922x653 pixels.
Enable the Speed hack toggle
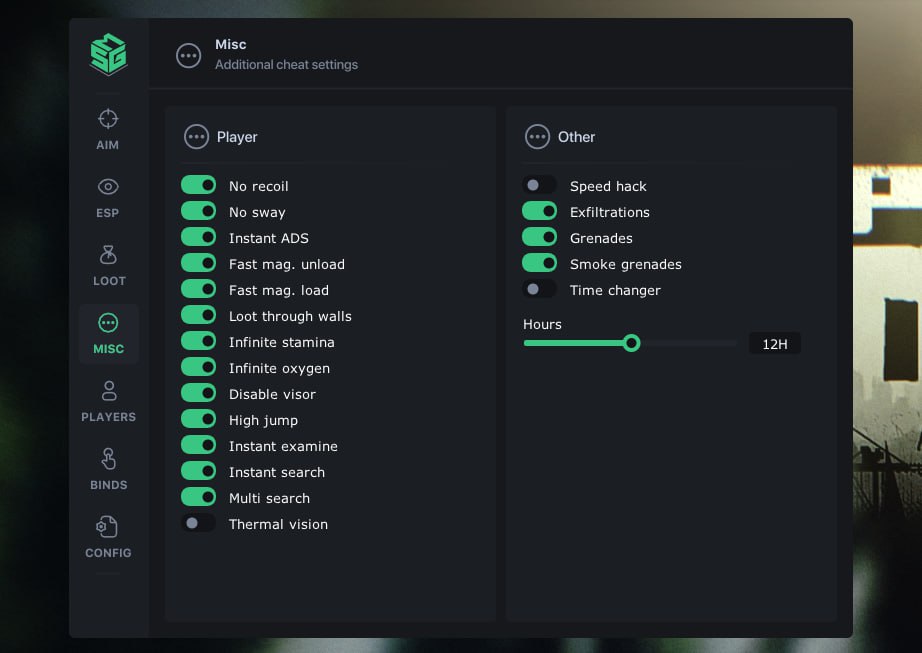click(x=539, y=186)
